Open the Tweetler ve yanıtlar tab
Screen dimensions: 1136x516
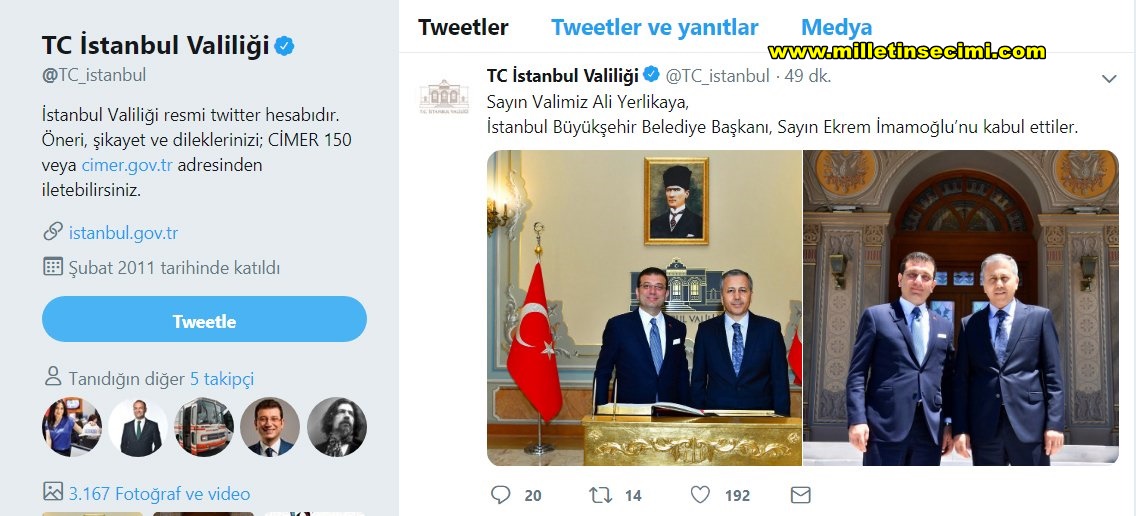(x=654, y=28)
